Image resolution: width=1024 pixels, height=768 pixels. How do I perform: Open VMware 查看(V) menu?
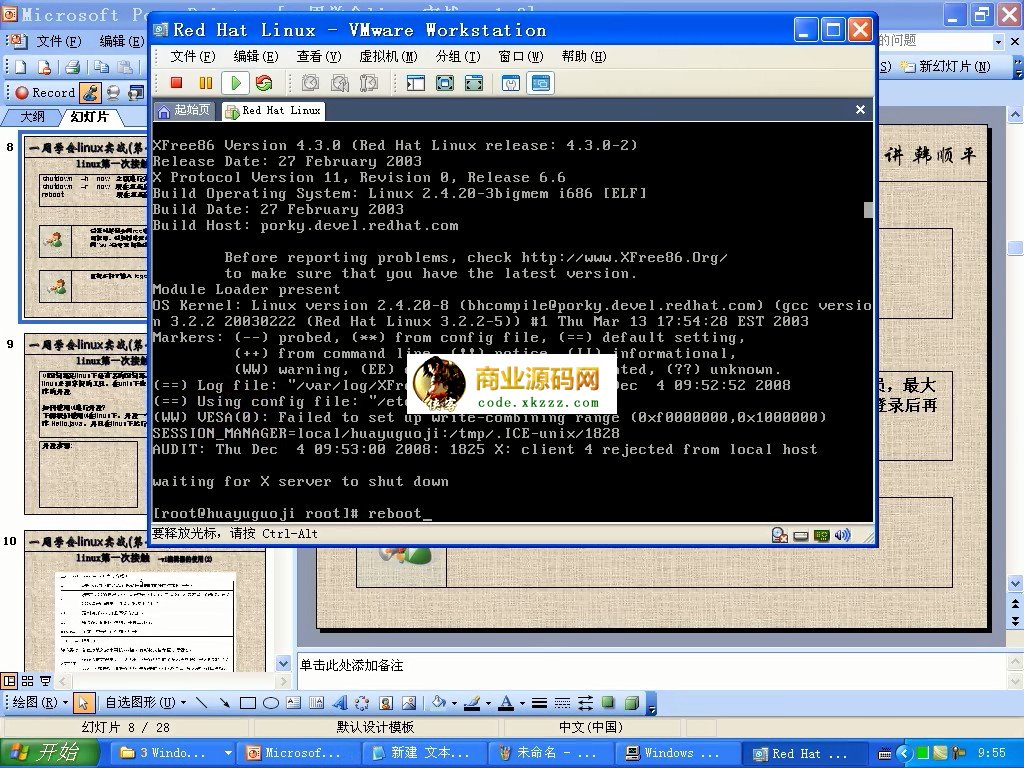(x=319, y=56)
